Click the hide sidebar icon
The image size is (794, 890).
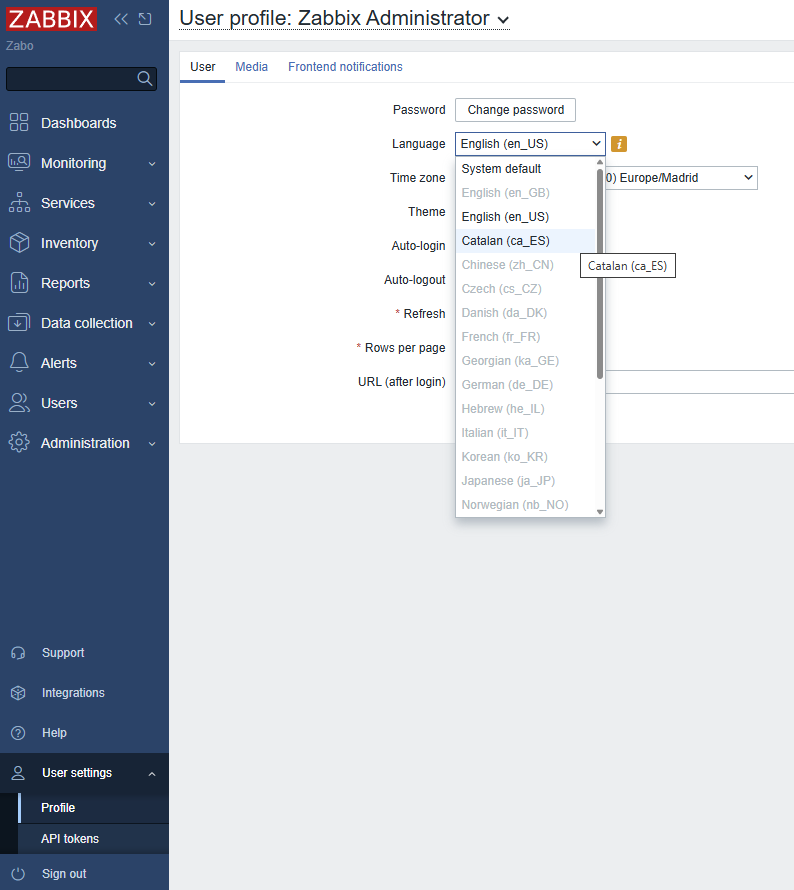tap(145, 19)
